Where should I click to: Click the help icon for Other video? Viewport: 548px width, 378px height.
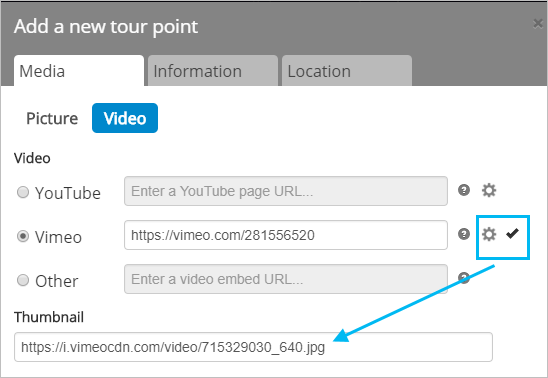point(464,278)
